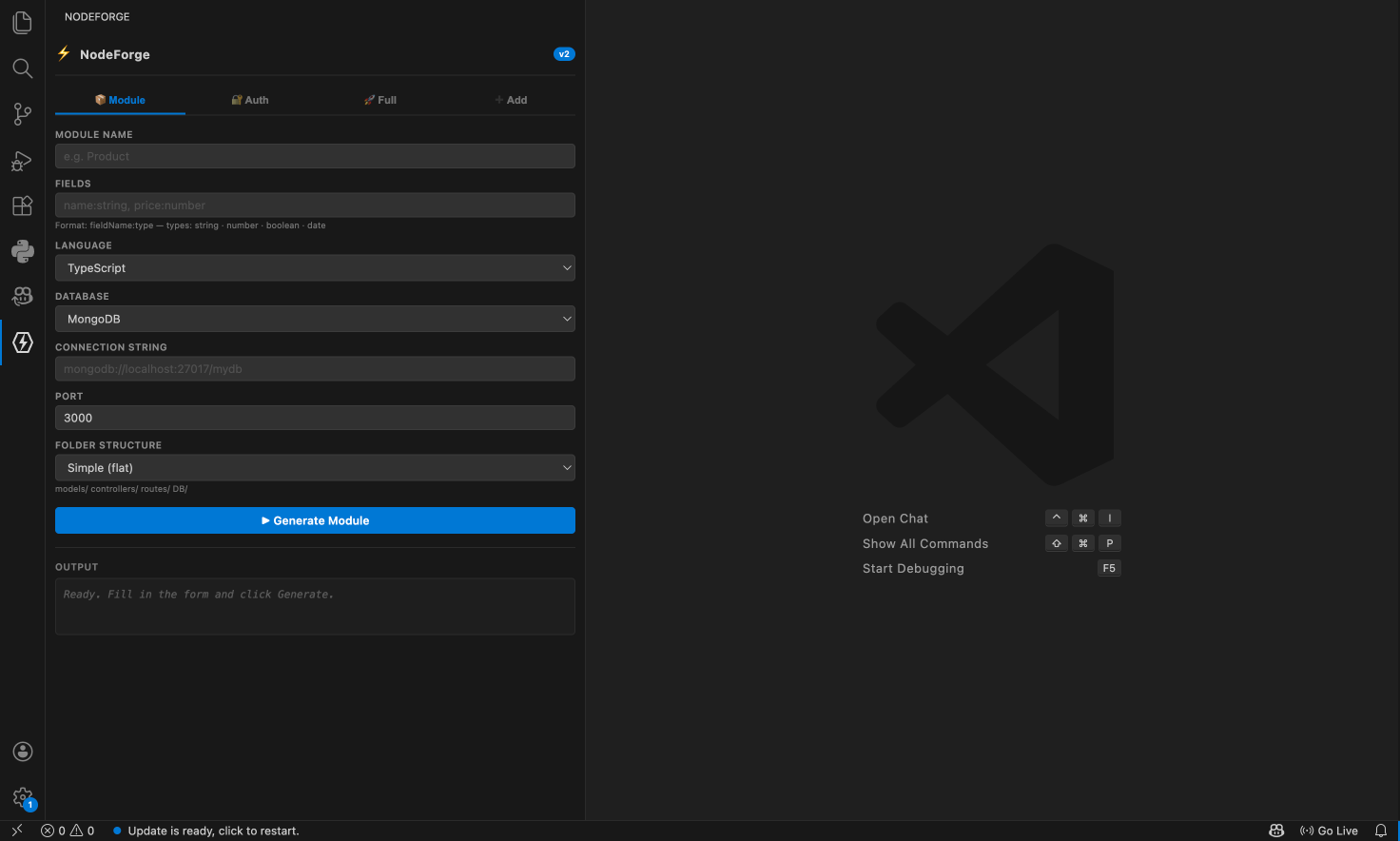1400x841 pixels.
Task: Focus the Connection String input field
Action: pyautogui.click(x=315, y=369)
